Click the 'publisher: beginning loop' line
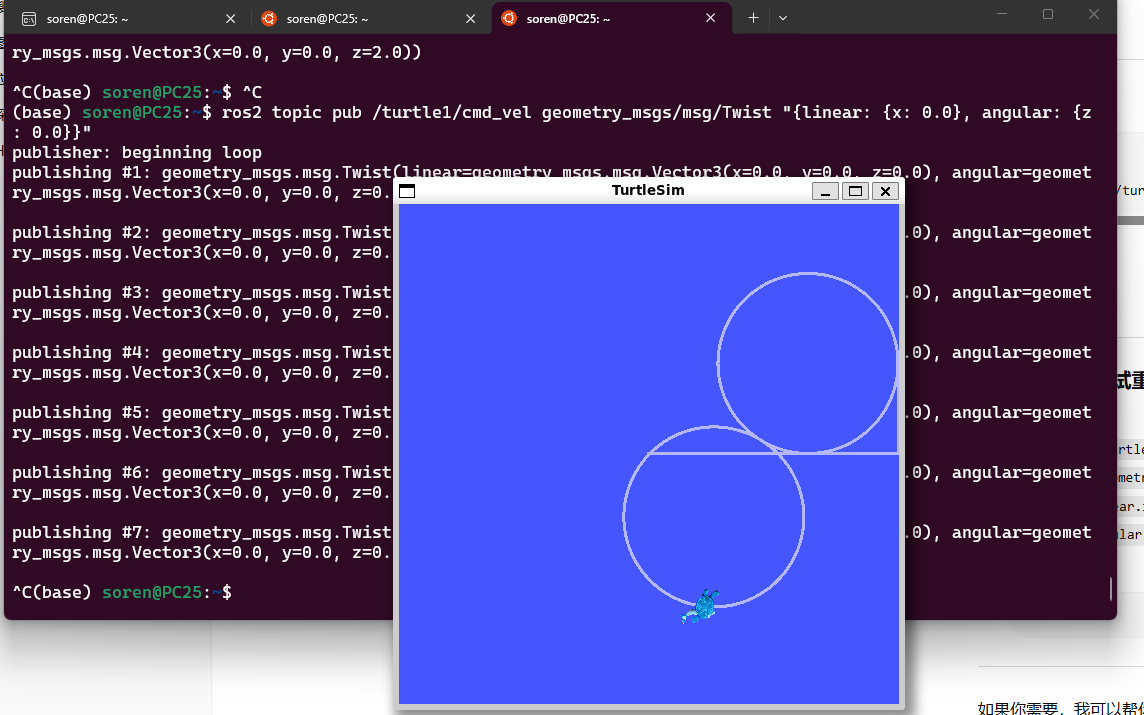 (x=137, y=152)
